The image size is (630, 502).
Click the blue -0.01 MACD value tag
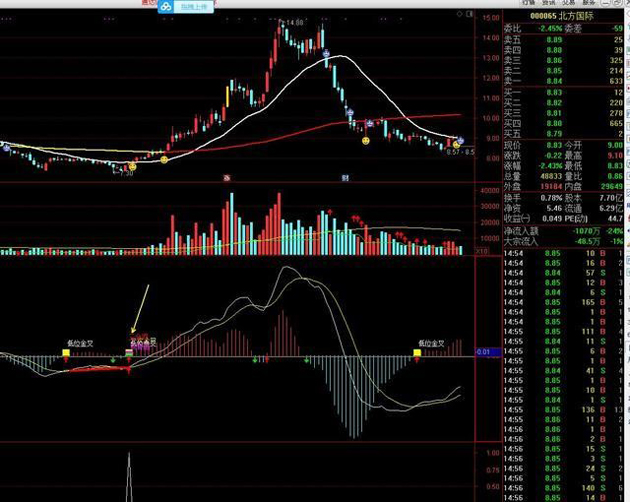click(488, 352)
